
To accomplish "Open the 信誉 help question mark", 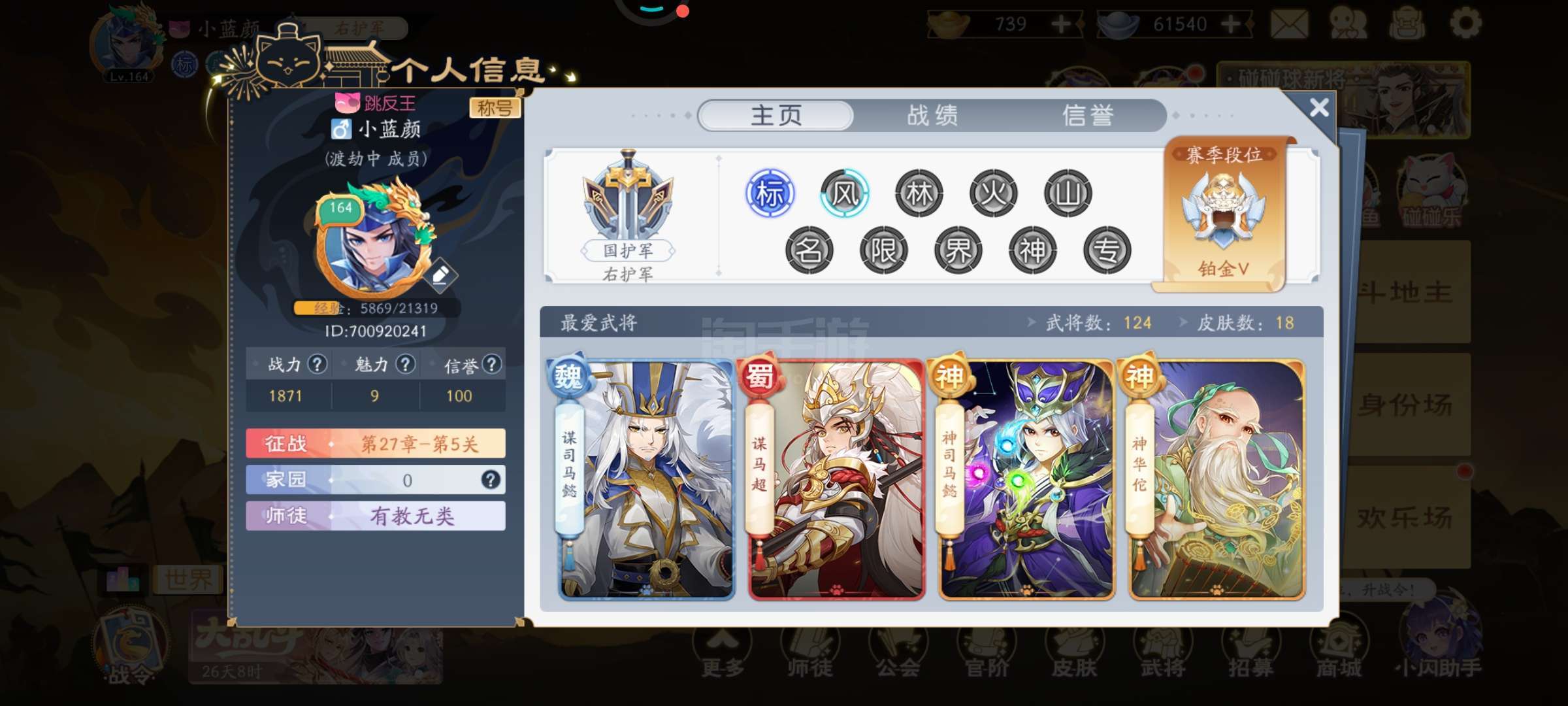I will tap(491, 364).
